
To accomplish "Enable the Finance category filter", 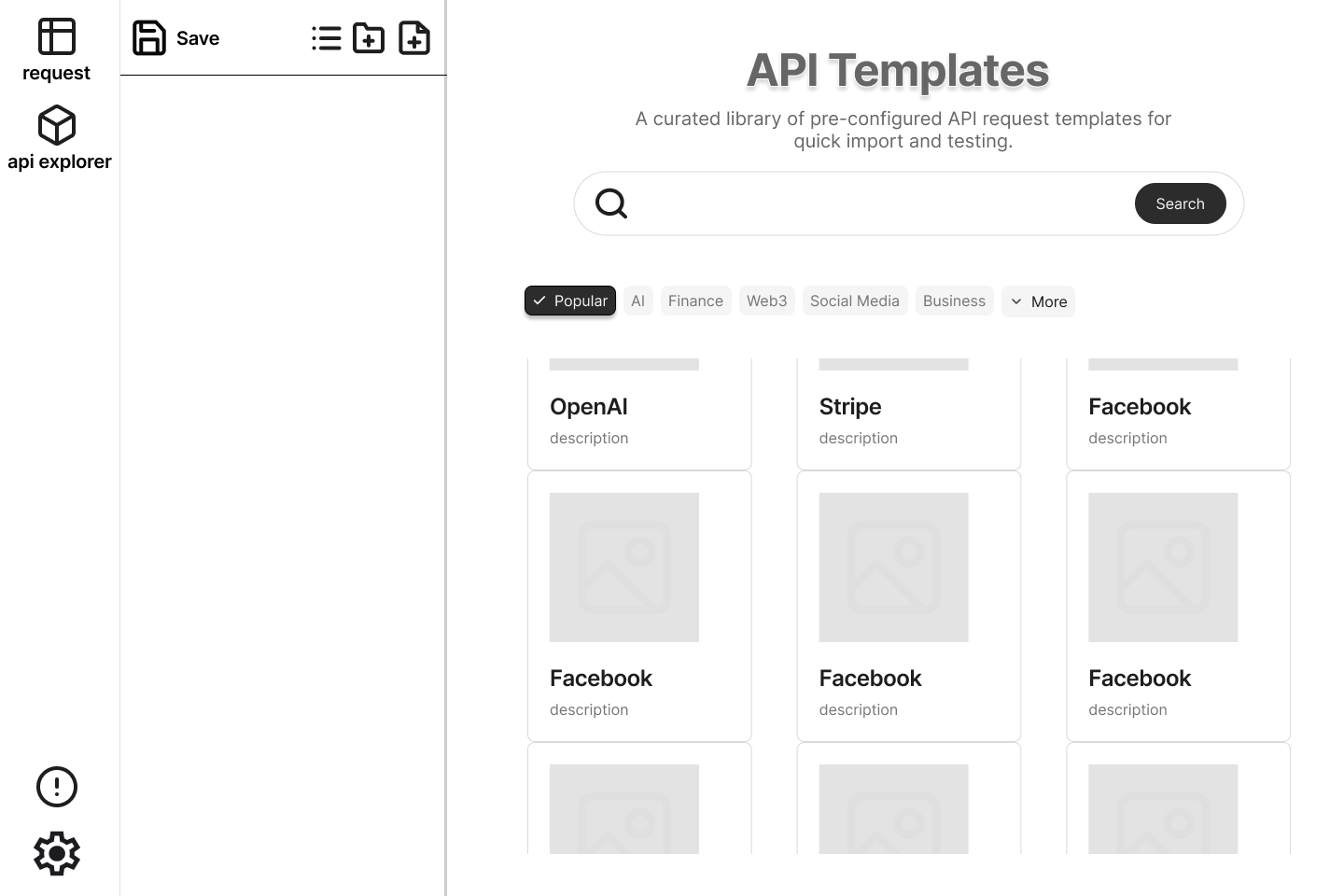I will [x=695, y=301].
